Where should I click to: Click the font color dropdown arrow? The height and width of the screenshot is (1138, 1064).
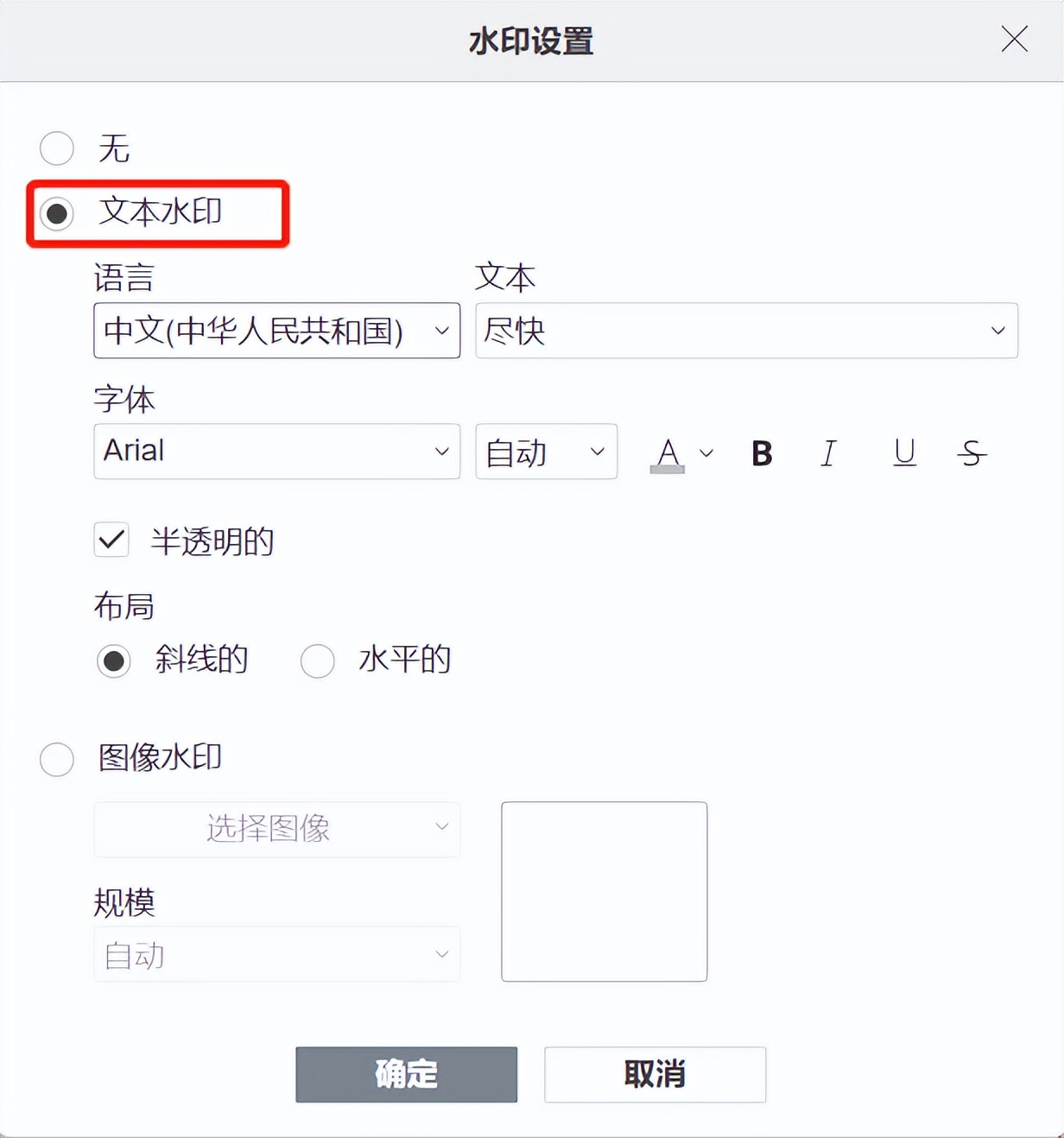tap(706, 452)
